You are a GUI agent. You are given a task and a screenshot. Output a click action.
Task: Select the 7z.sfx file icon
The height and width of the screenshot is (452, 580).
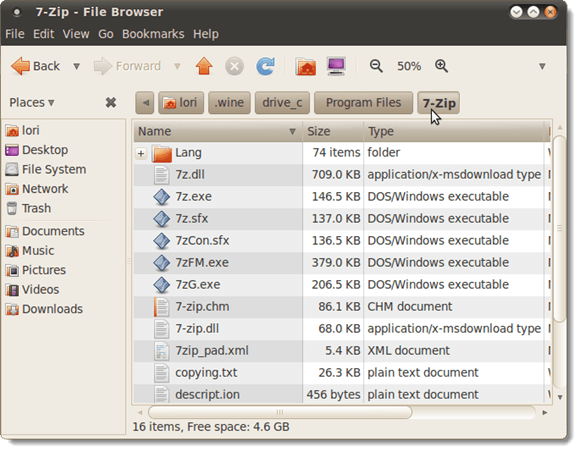[x=162, y=219]
